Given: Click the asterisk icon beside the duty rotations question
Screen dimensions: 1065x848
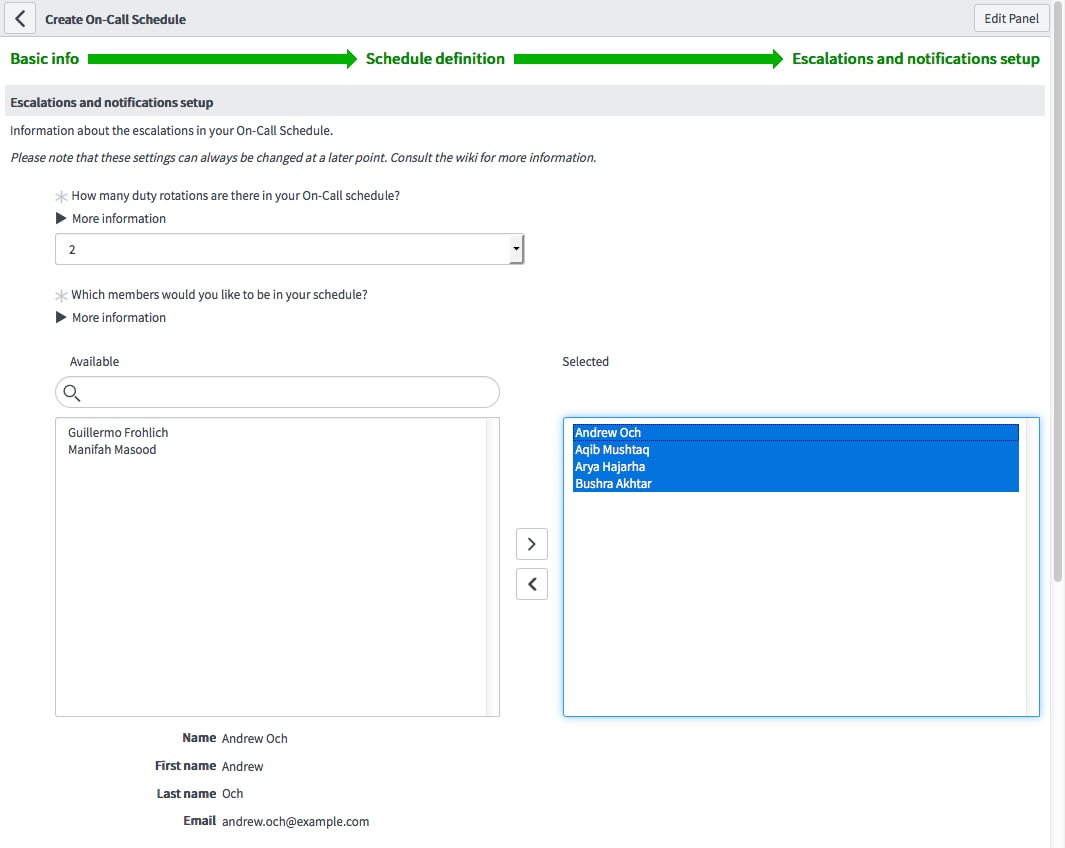Looking at the screenshot, I should click(60, 197).
